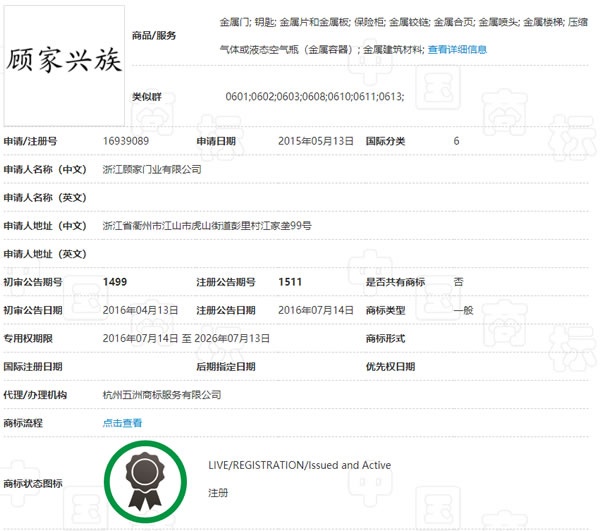The width and height of the screenshot is (600, 531).
Task: Select trademark type value 一般
Action: [x=463, y=310]
